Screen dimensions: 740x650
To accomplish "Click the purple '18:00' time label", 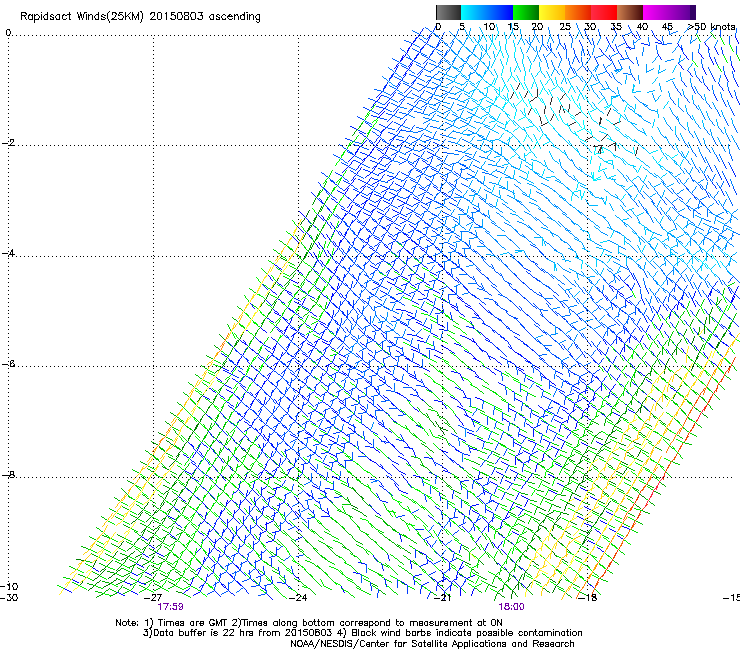I will [511, 607].
